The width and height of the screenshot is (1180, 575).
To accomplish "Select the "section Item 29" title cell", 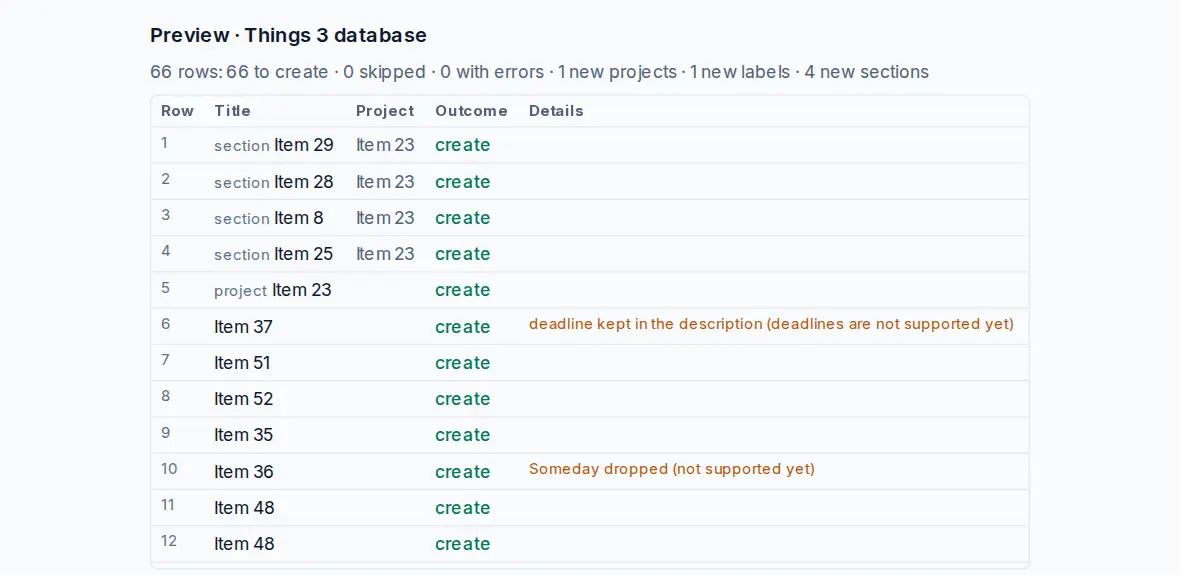I will point(274,145).
